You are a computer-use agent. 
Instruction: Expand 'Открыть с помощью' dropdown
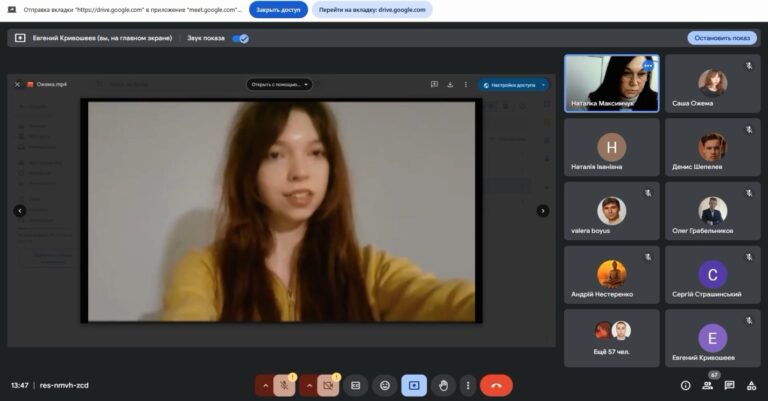279,84
